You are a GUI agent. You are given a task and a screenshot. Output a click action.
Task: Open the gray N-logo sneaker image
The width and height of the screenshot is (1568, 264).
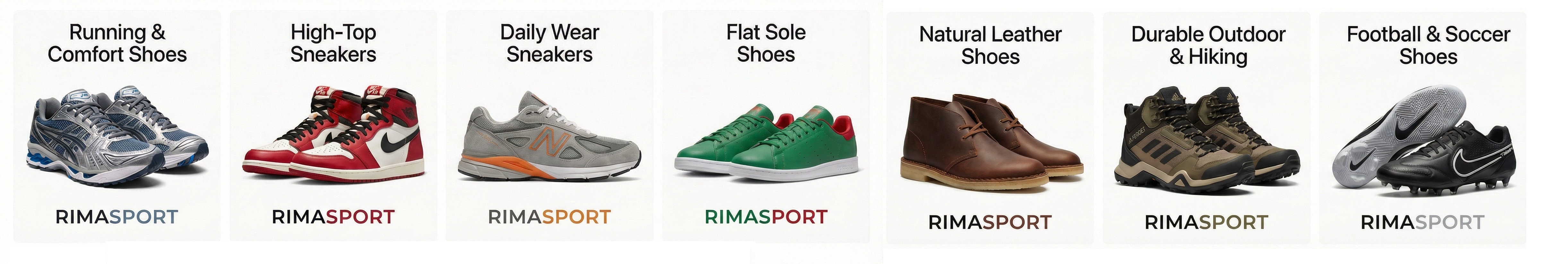pyautogui.click(x=549, y=136)
